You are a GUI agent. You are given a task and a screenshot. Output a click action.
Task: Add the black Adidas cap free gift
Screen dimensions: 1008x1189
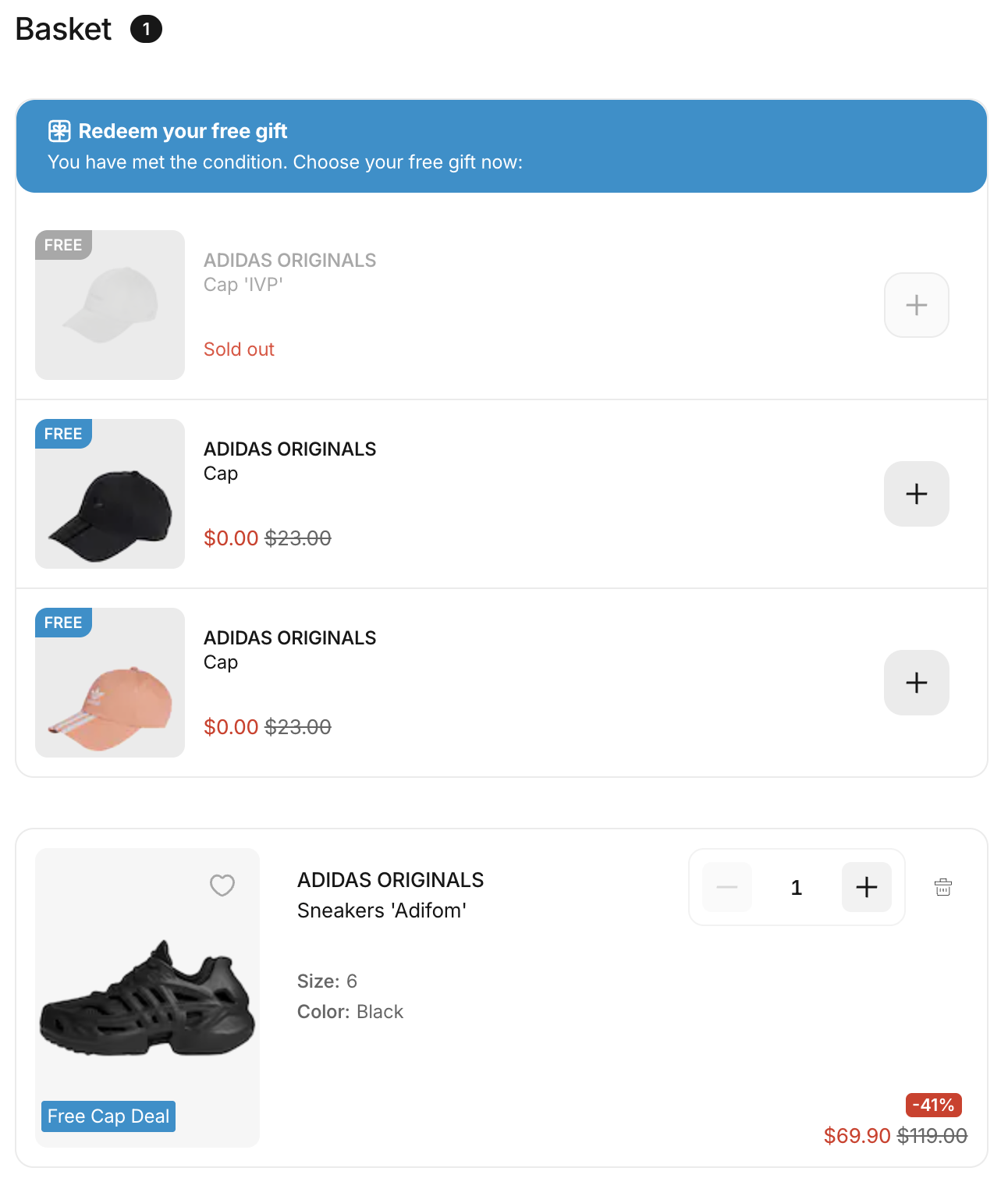coord(916,494)
